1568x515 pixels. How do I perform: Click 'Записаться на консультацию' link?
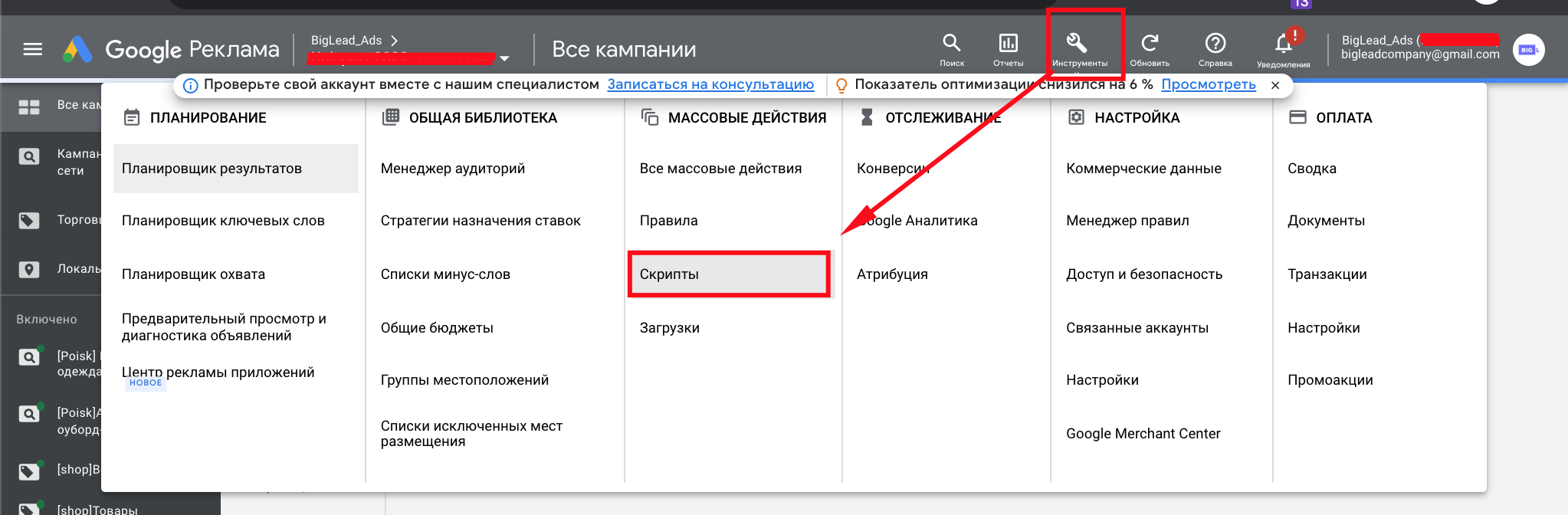(710, 84)
